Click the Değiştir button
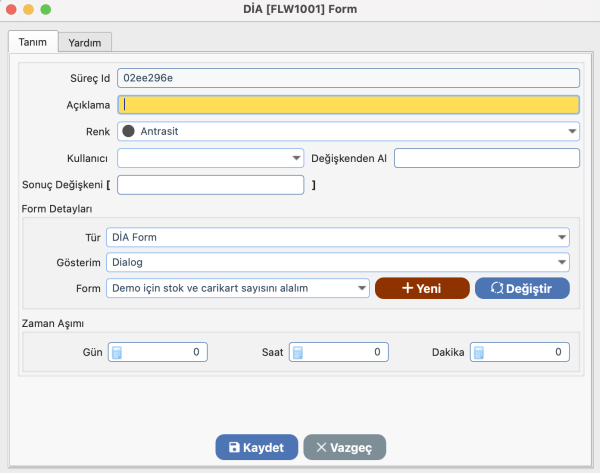600x473 pixels. click(x=521, y=288)
